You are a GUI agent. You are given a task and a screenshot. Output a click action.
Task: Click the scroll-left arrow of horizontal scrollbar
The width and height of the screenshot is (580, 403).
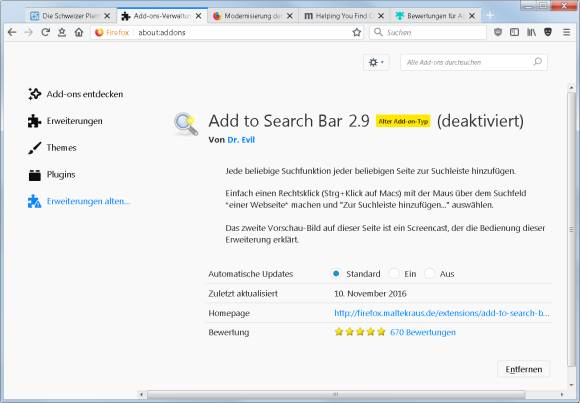click(x=141, y=395)
